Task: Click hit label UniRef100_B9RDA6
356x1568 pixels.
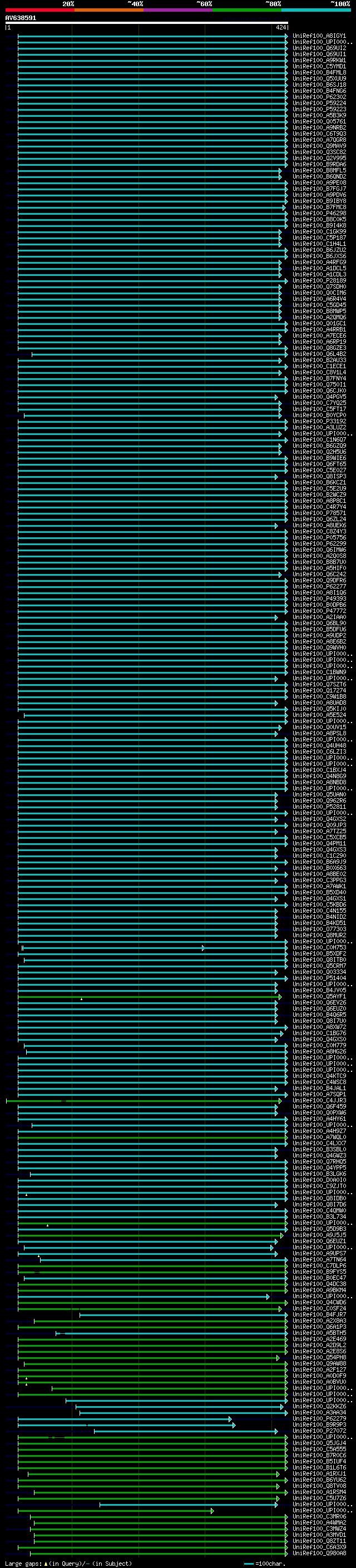Action: coord(319,164)
